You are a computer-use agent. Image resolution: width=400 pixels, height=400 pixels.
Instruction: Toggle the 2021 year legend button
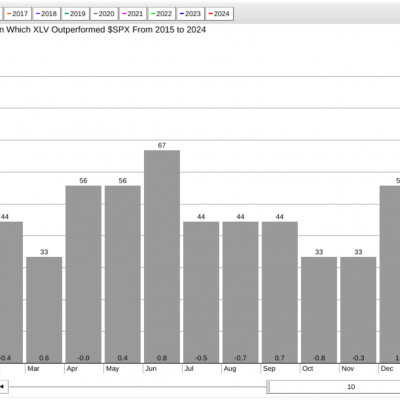[x=132, y=14]
